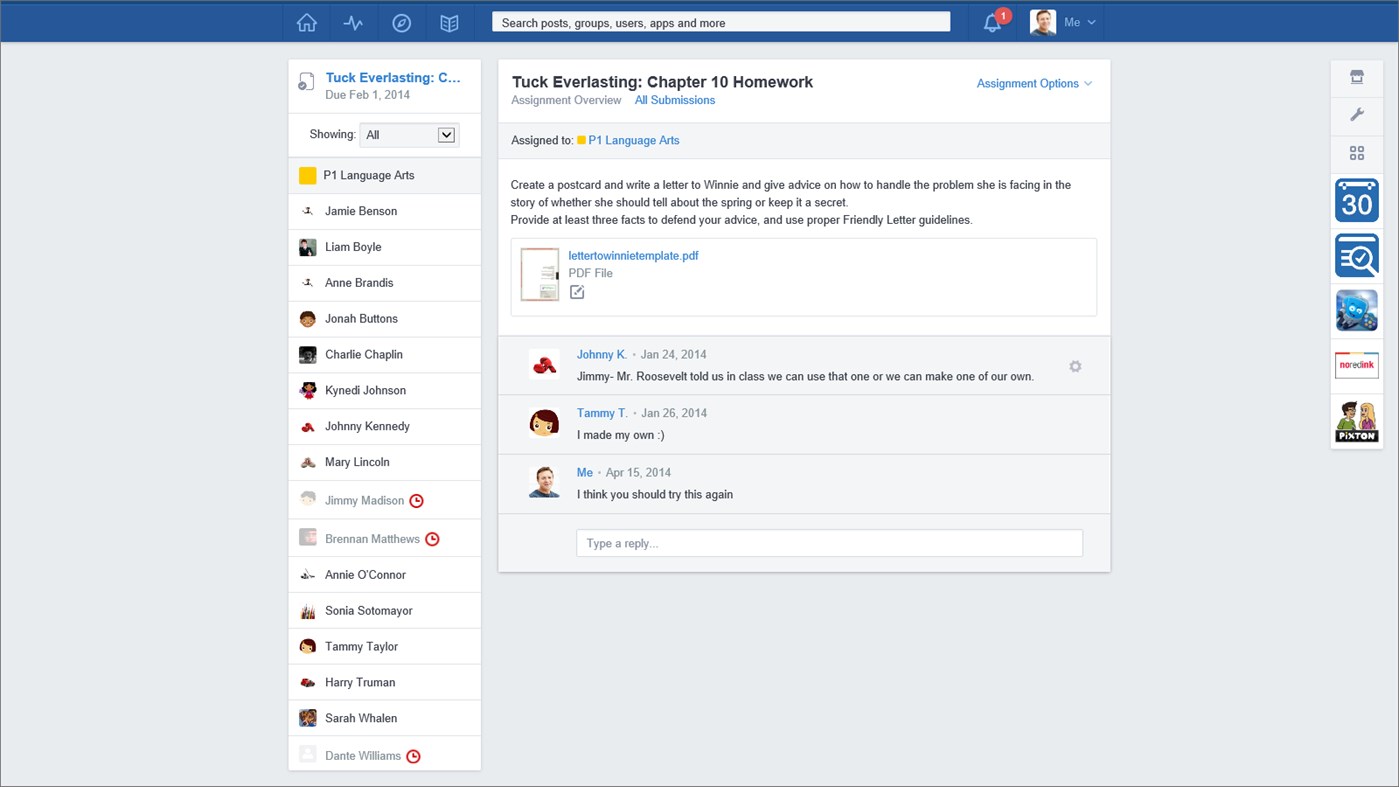Click the wrench tools icon
1399x787 pixels.
[x=1356, y=115]
